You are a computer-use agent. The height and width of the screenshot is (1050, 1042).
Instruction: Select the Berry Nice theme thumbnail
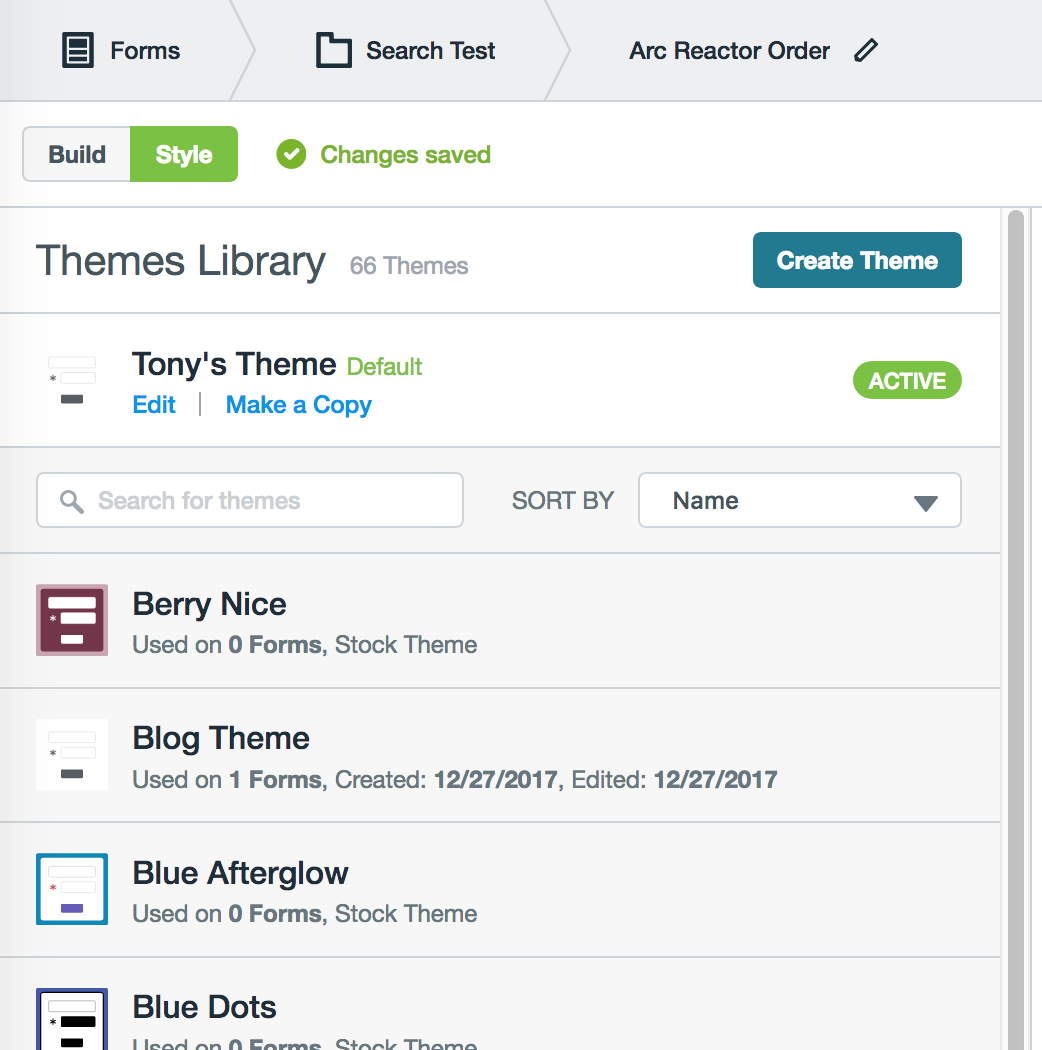coord(72,620)
